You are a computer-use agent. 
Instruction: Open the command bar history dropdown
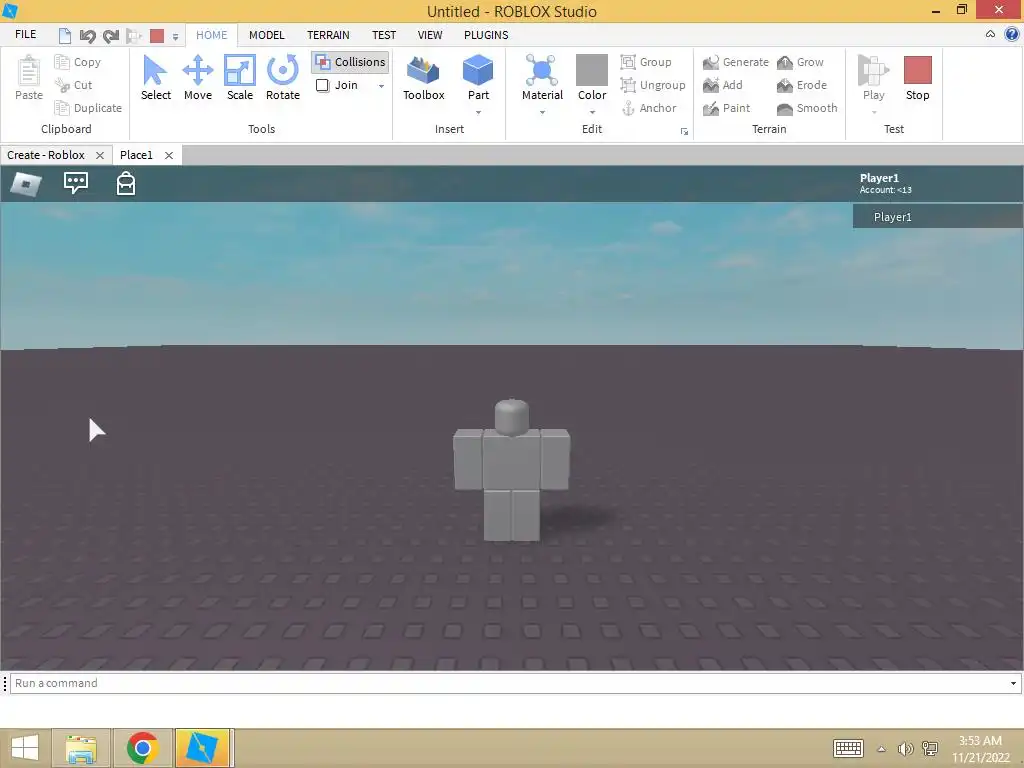pos(1013,683)
